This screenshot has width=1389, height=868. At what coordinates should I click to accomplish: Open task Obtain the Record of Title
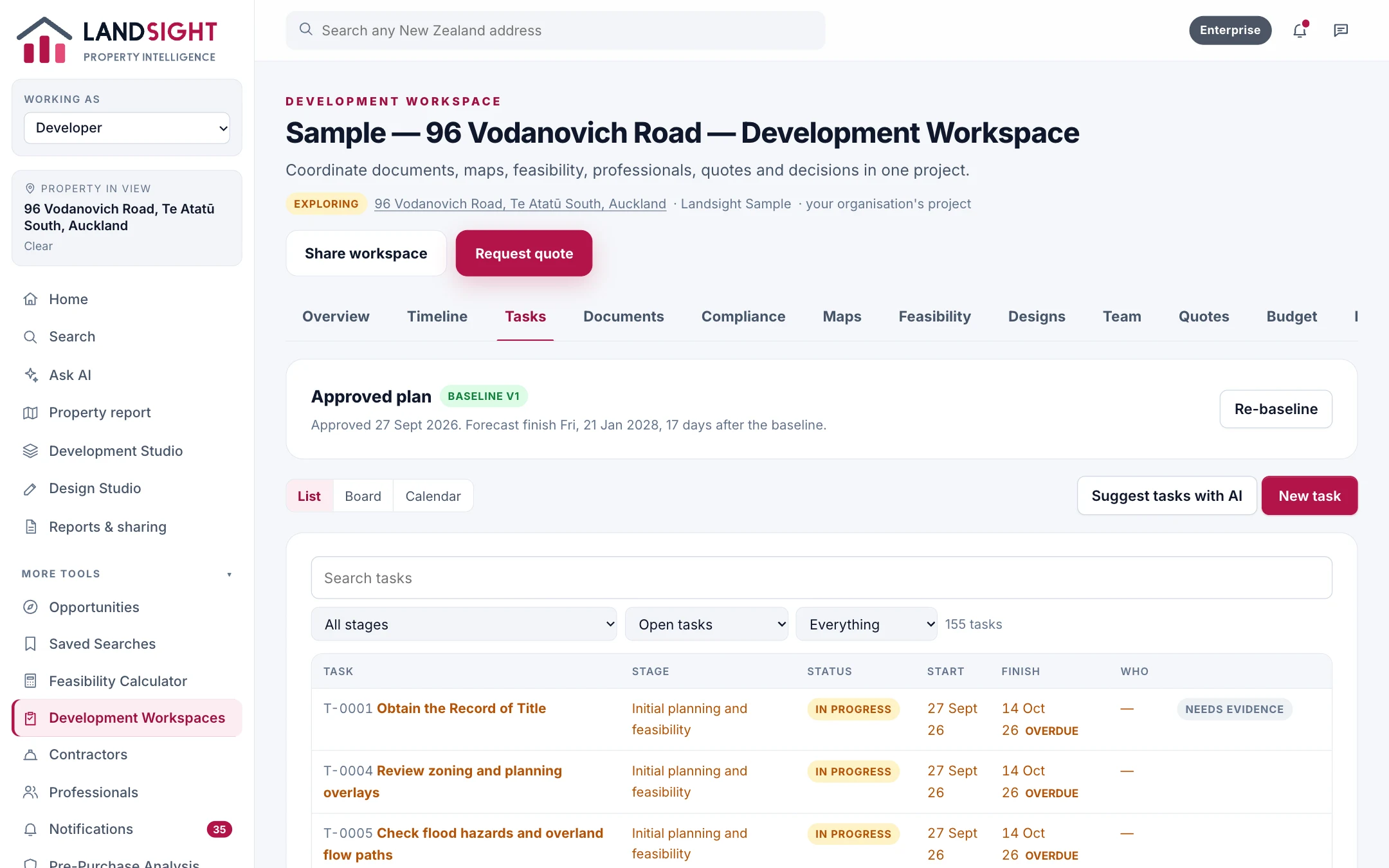(x=461, y=708)
